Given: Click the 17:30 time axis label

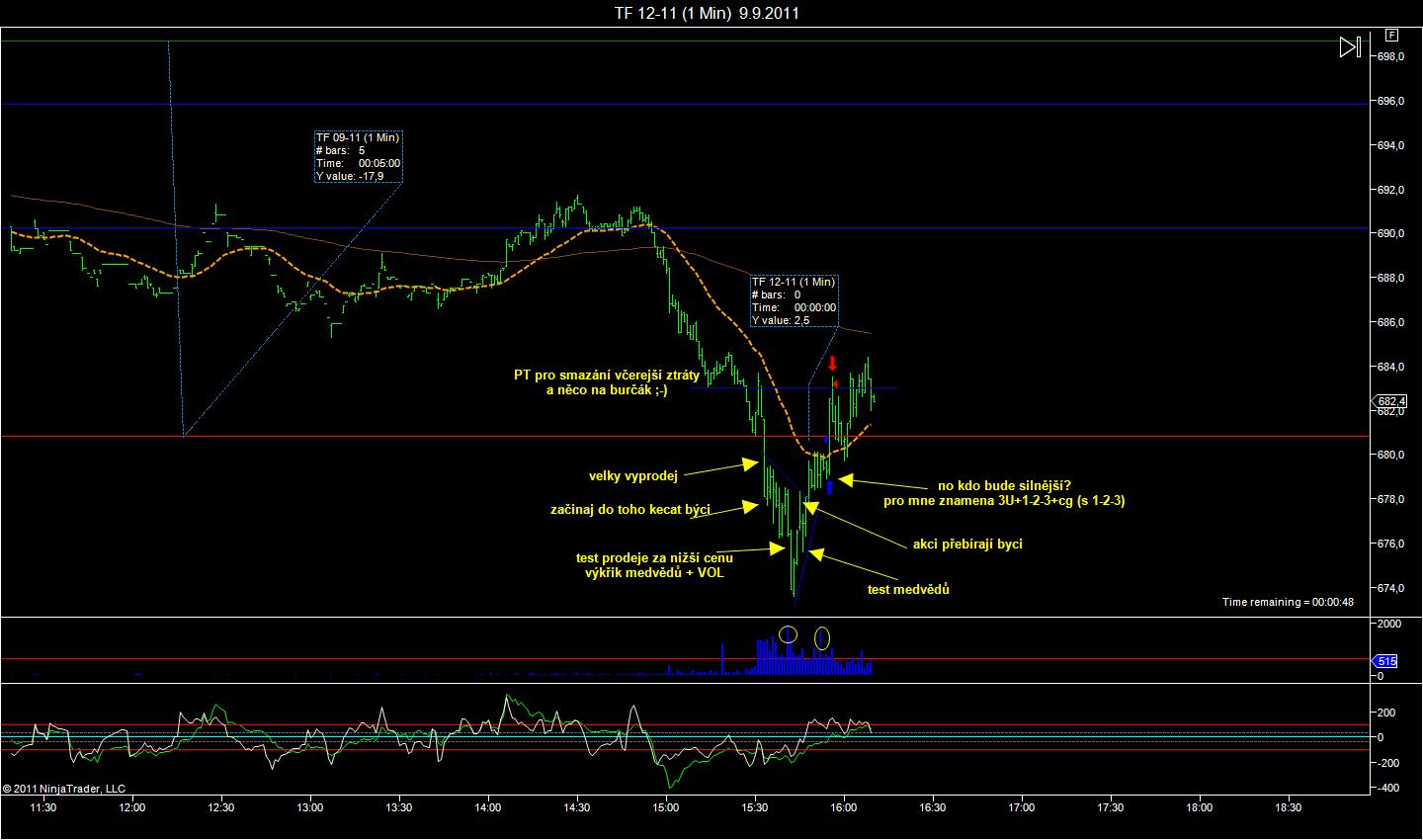Looking at the screenshot, I should click(x=1111, y=807).
